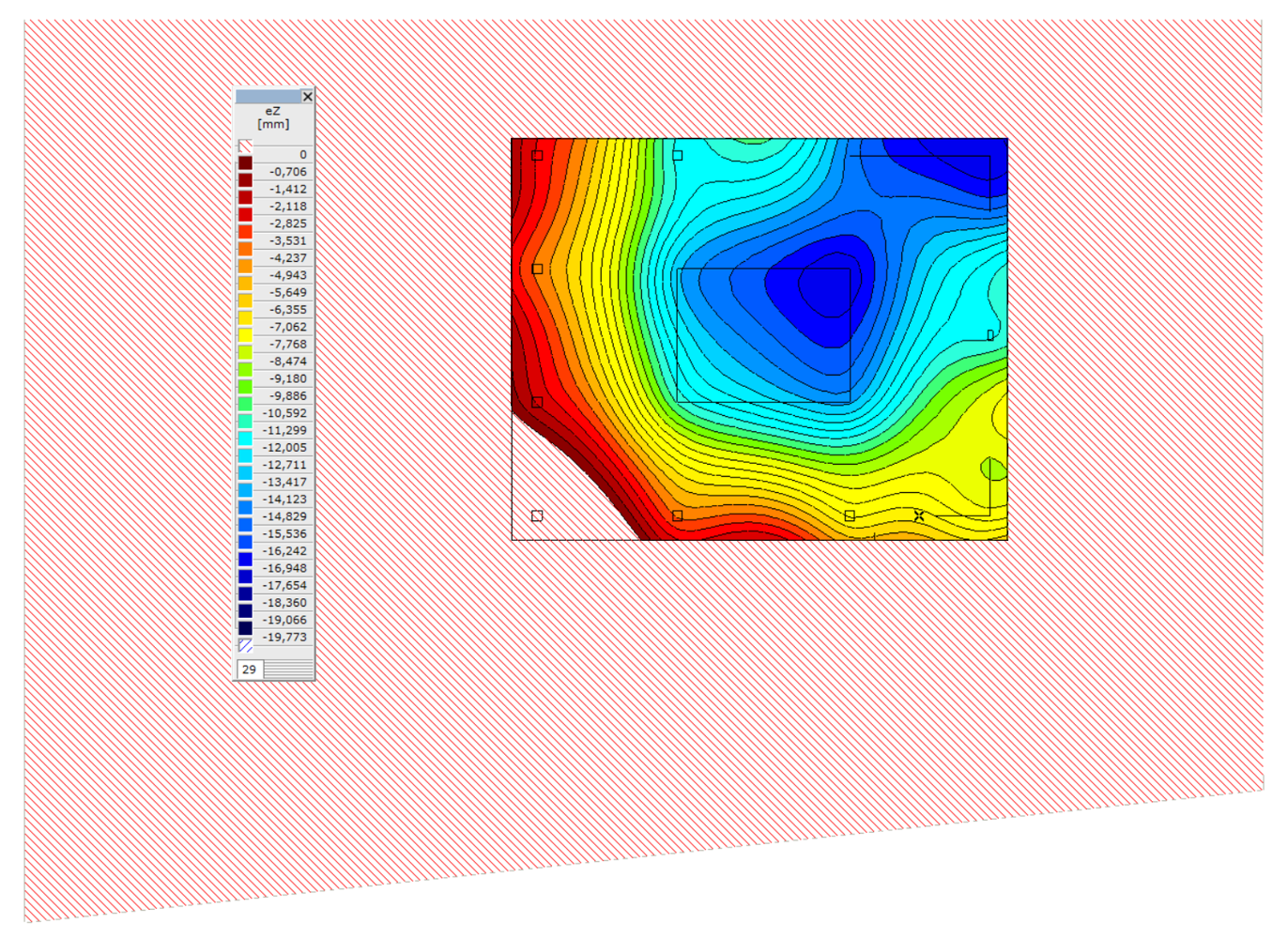Select the bottom-edge square node left of the X marker
Screen dimensions: 1288x939
tap(850, 516)
